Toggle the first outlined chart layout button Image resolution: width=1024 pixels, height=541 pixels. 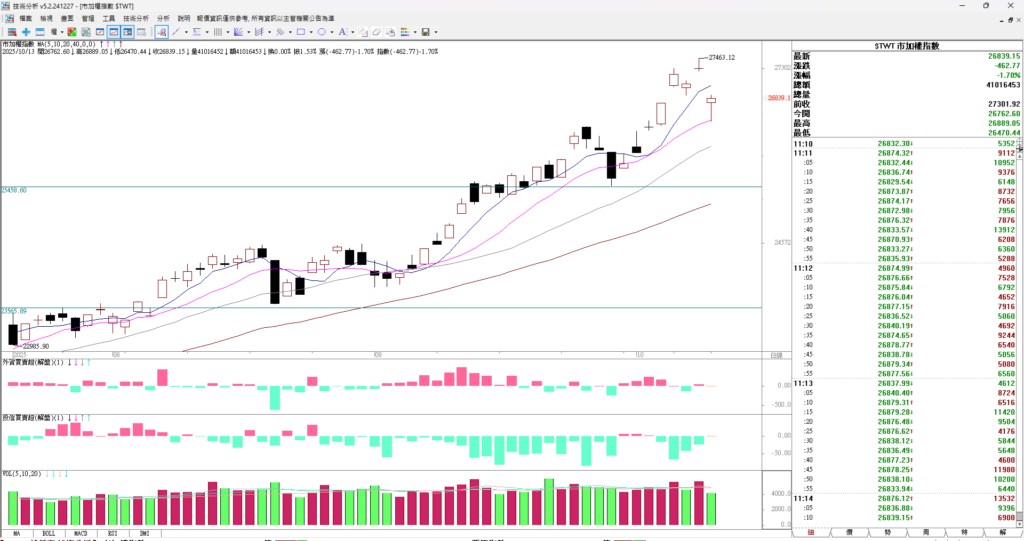pos(114,32)
